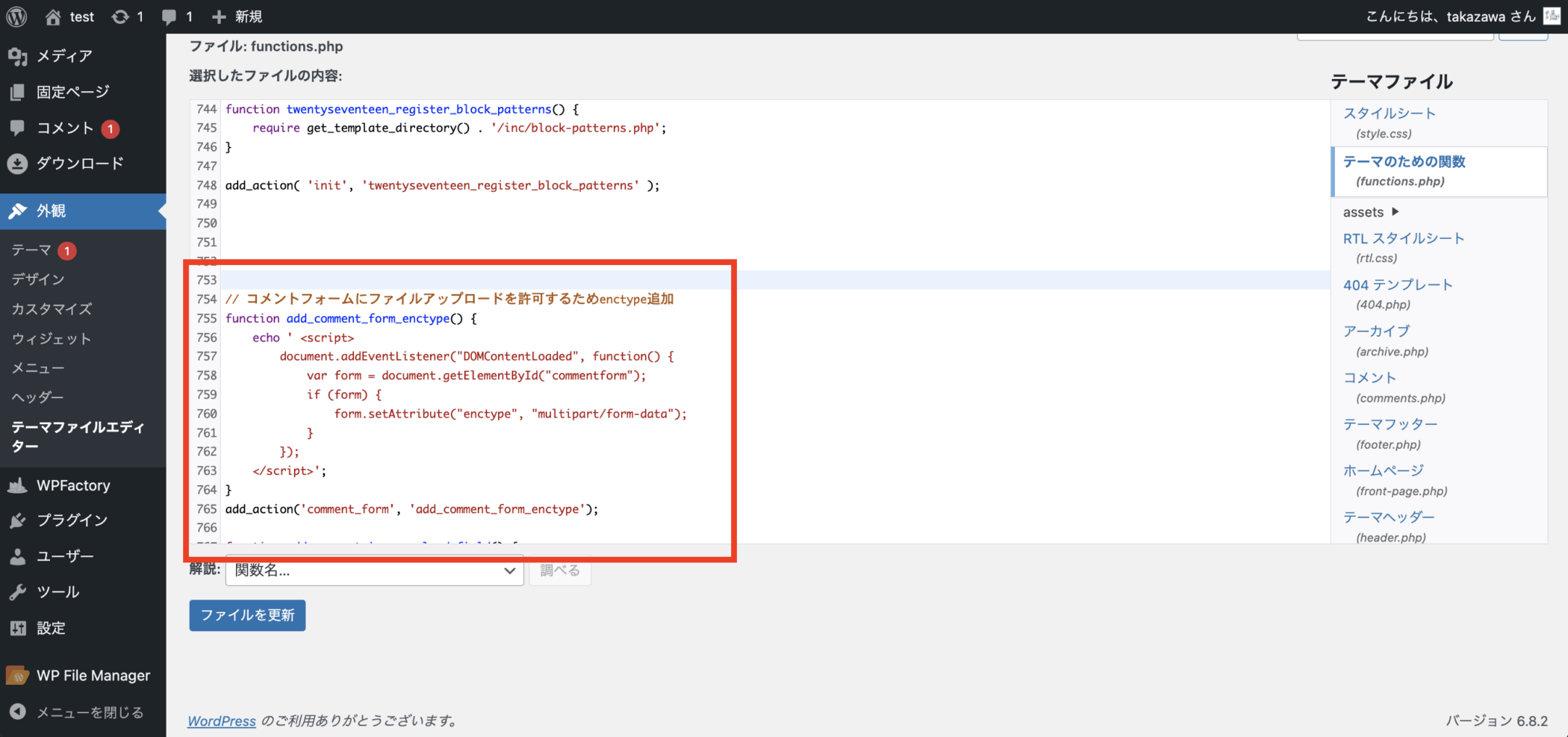Click the 設定 settings icon
The height and width of the screenshot is (737, 1568).
[18, 628]
